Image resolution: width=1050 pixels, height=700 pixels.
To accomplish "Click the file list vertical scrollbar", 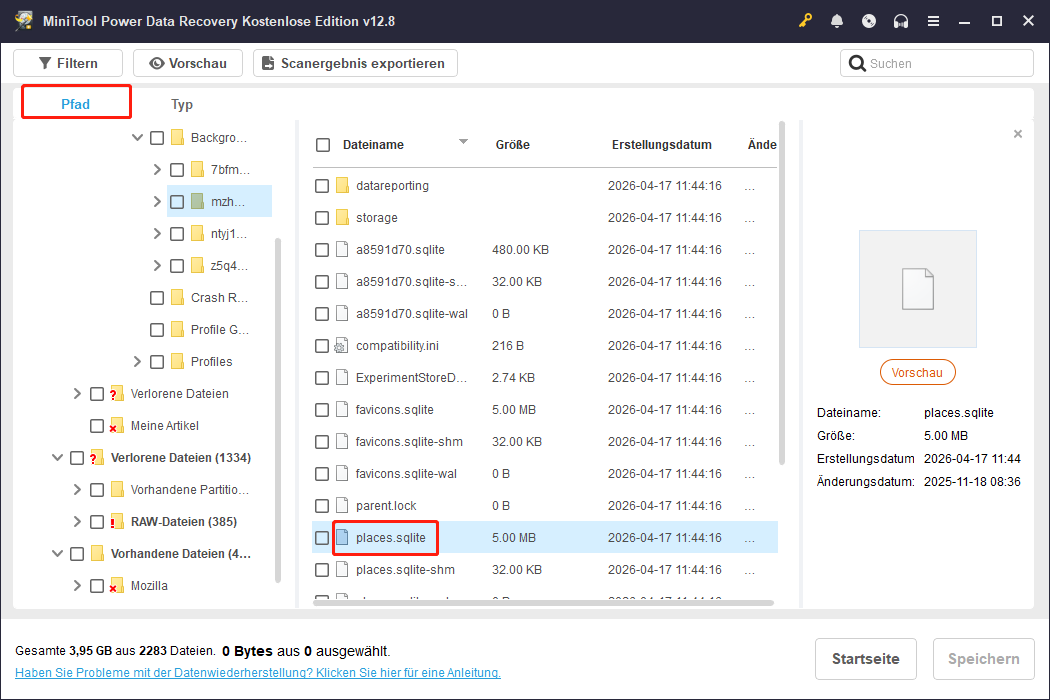I will pyautogui.click(x=781, y=293).
